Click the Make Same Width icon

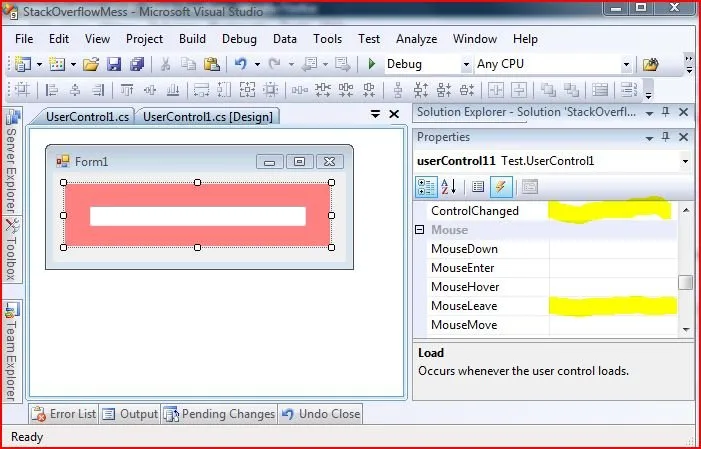click(201, 90)
